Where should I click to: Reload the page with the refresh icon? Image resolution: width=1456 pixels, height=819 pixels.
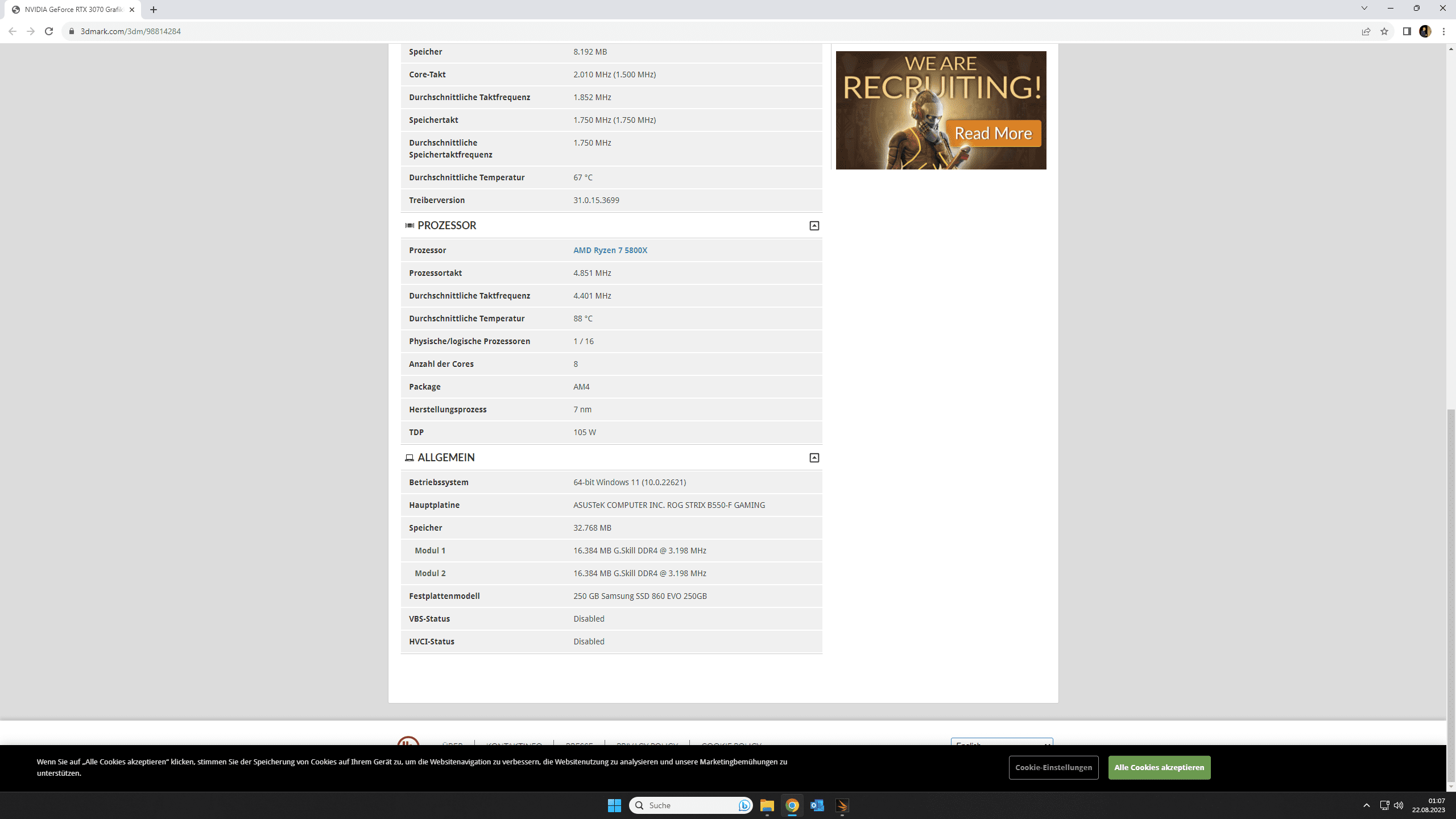pyautogui.click(x=49, y=31)
